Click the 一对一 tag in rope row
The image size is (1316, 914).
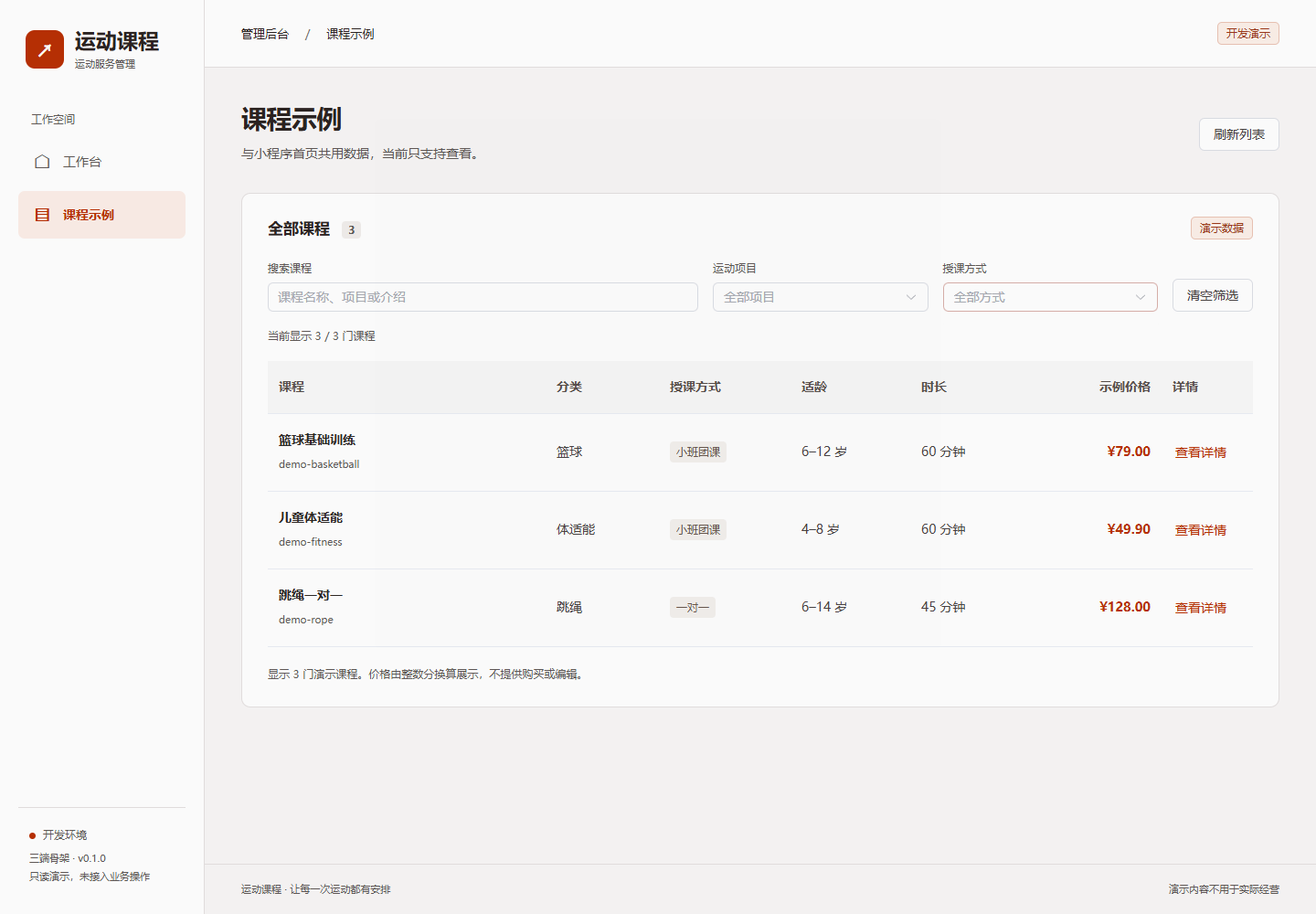[x=693, y=608]
